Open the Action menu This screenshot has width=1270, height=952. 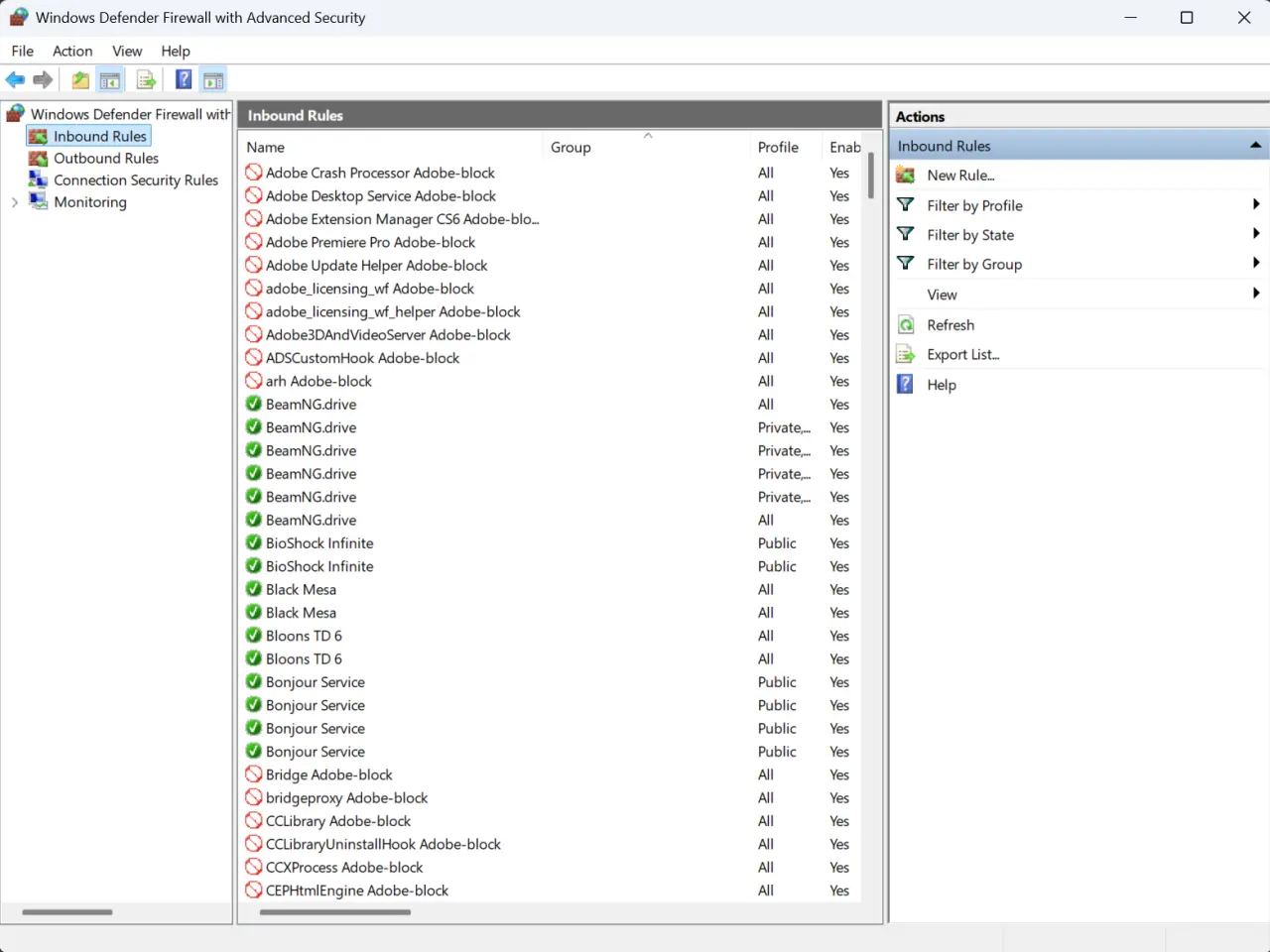(72, 51)
